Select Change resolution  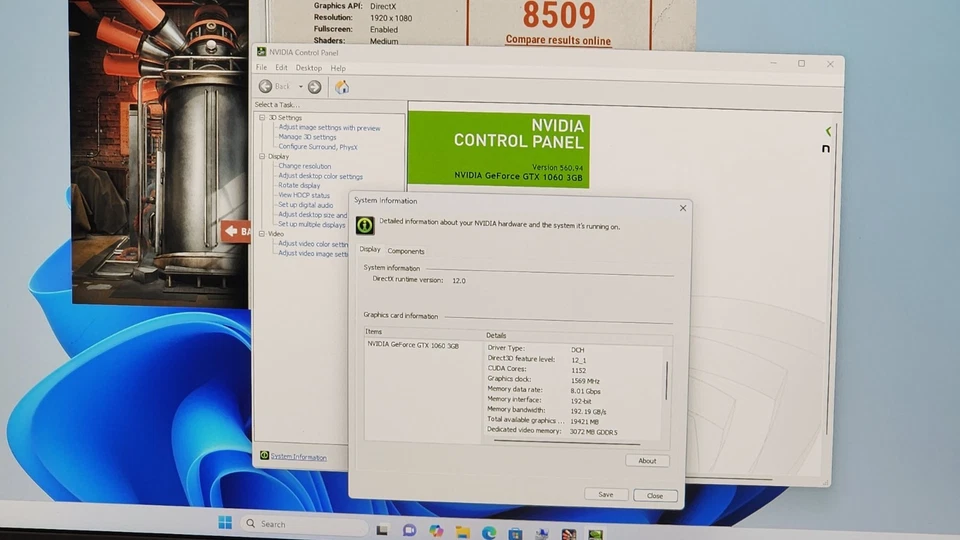(x=304, y=166)
